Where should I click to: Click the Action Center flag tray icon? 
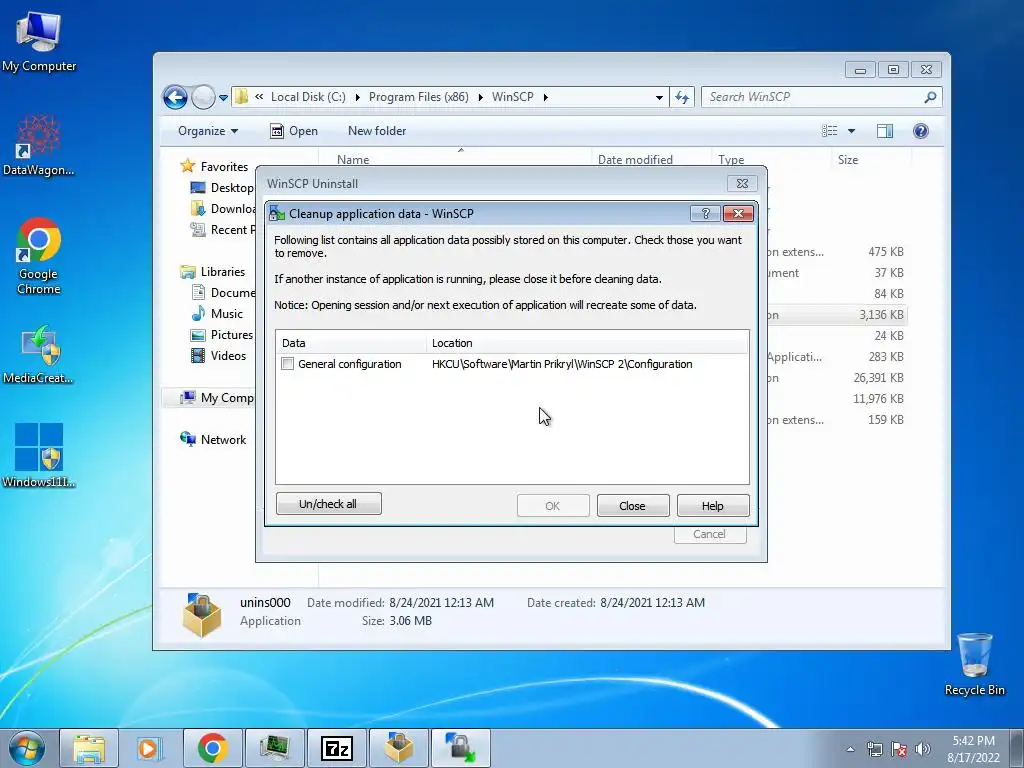click(x=899, y=749)
